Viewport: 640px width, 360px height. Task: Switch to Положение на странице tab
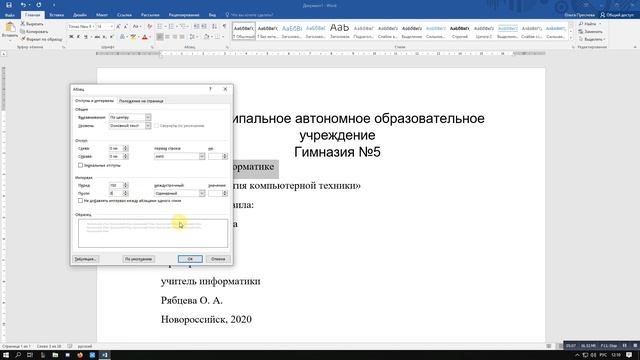[141, 101]
